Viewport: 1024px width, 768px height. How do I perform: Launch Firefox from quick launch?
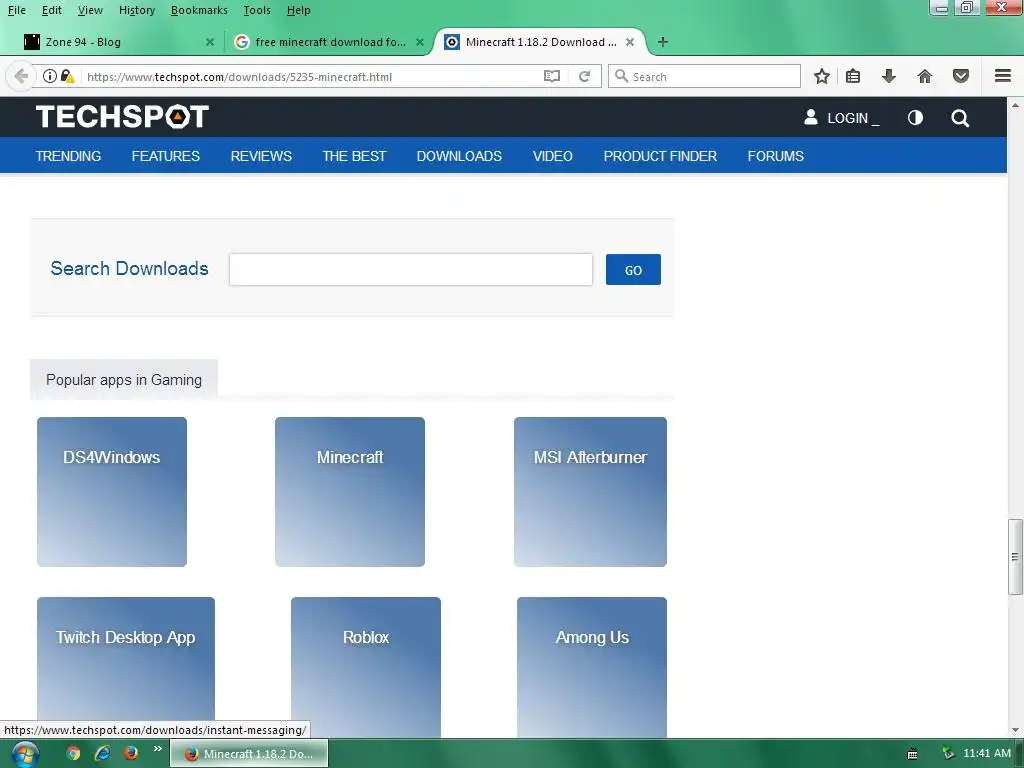tap(131, 754)
